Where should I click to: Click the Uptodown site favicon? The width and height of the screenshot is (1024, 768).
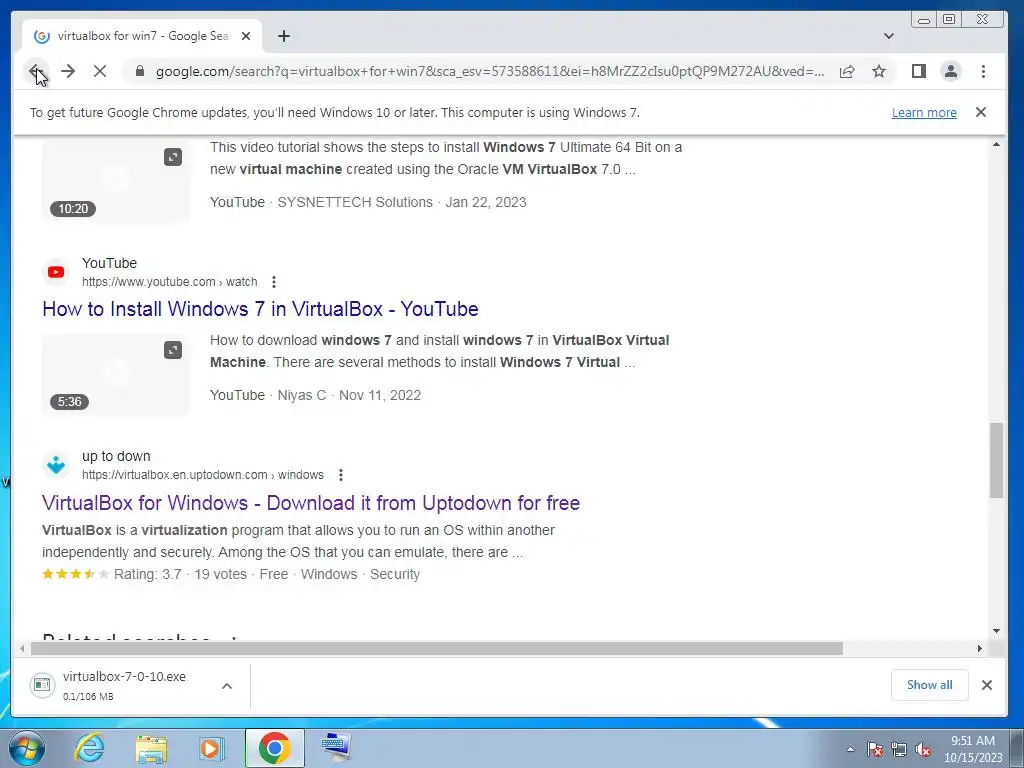[x=56, y=465]
